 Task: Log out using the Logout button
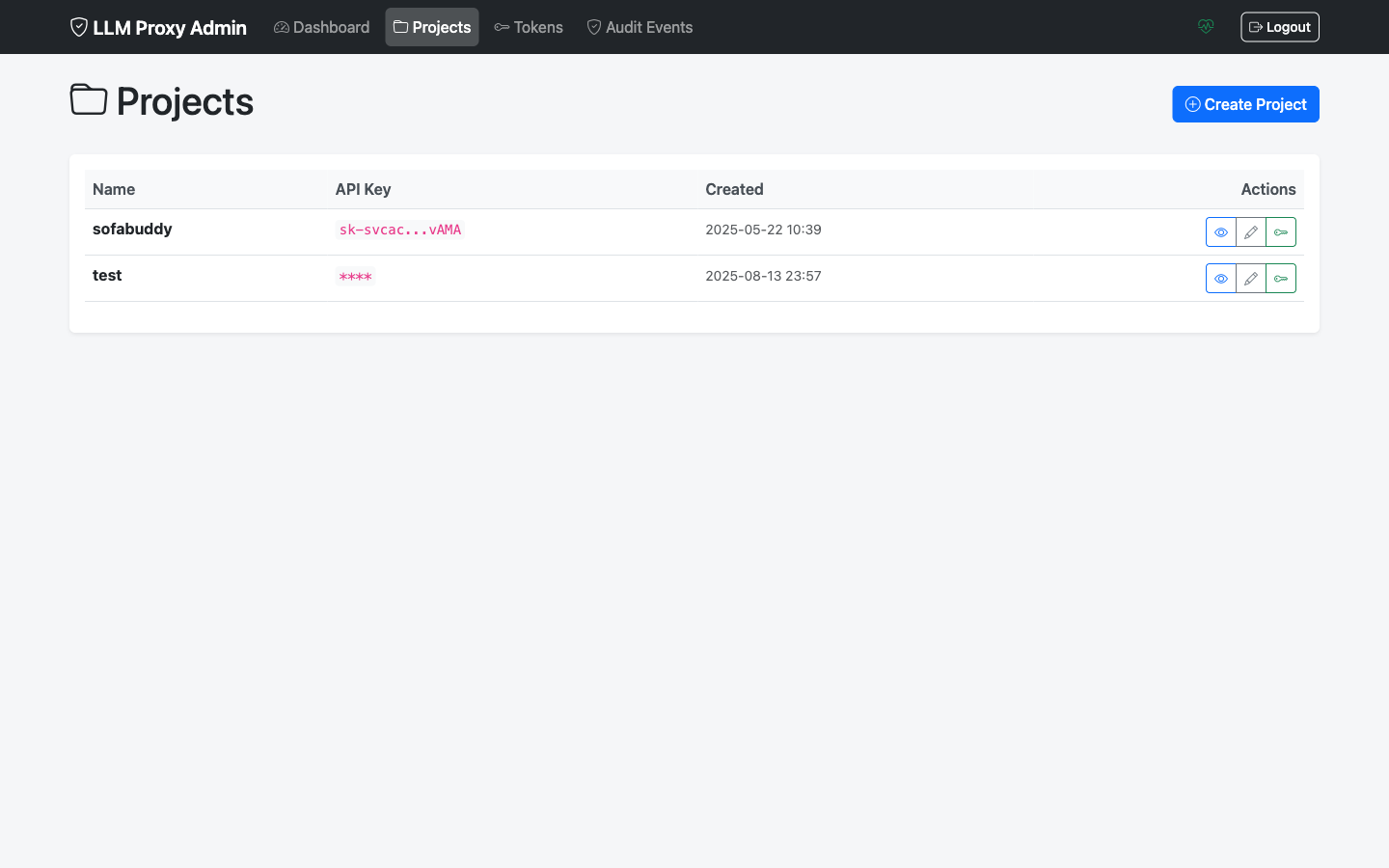pos(1279,27)
